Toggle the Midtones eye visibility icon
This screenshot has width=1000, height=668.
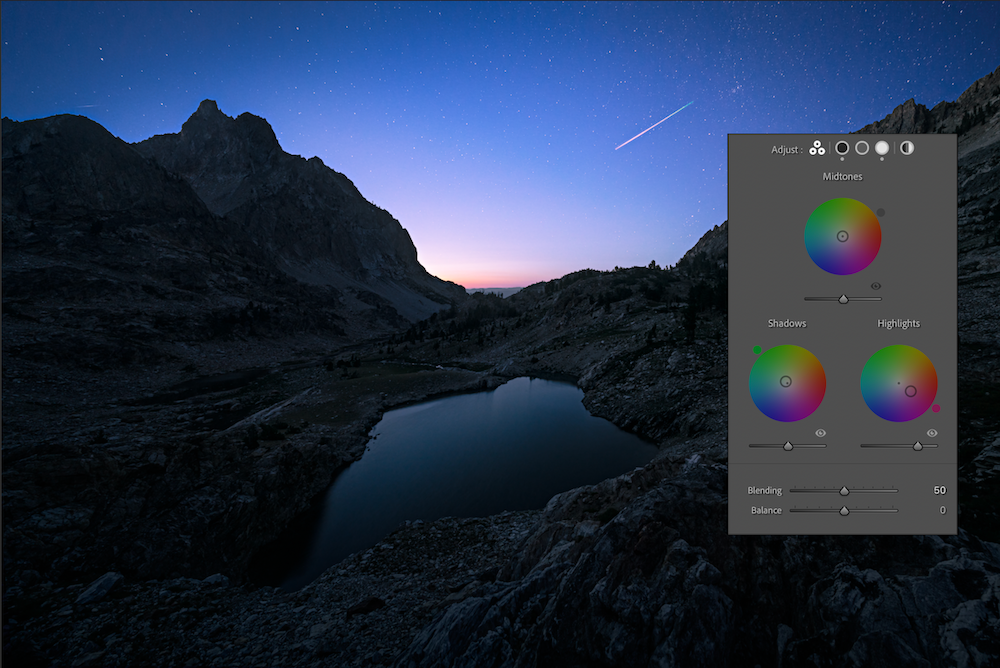[876, 286]
